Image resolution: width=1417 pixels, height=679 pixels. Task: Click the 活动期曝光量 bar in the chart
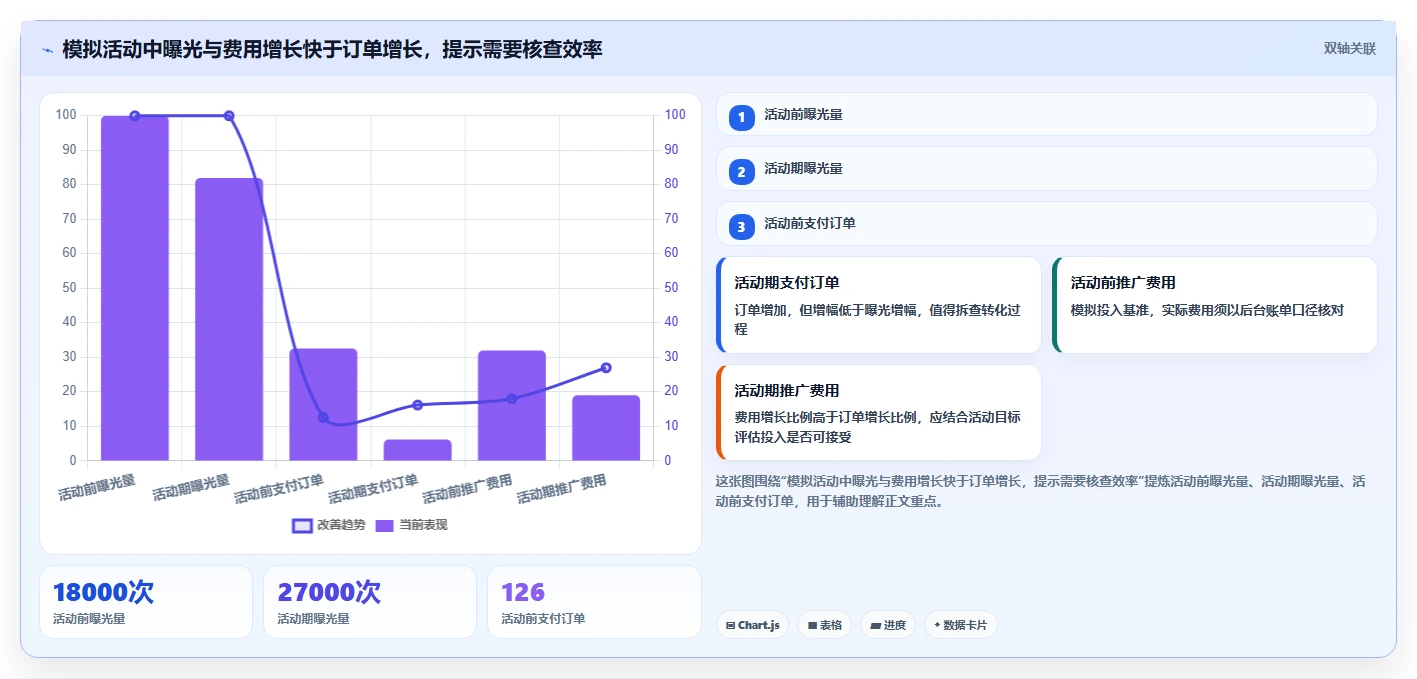click(x=229, y=319)
